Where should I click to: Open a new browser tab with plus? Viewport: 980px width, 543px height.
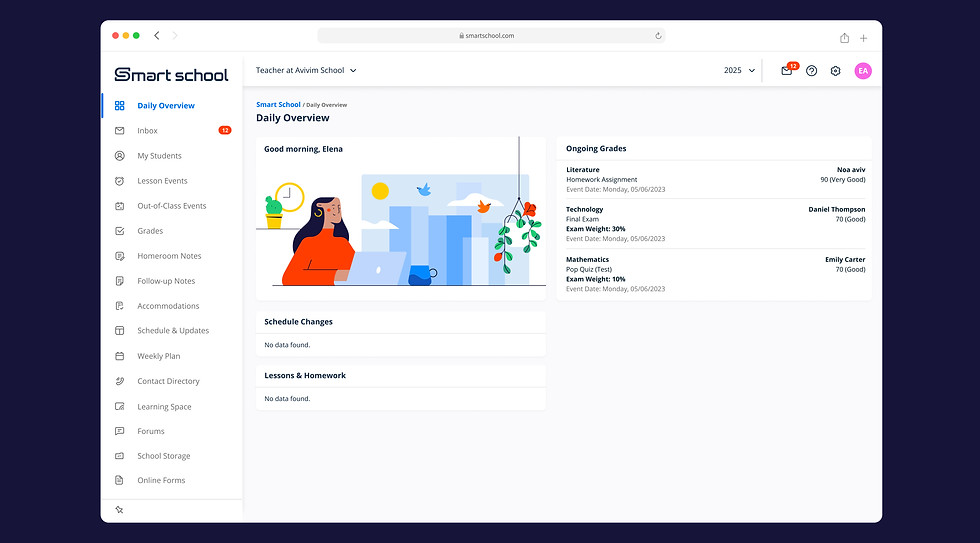(x=863, y=38)
